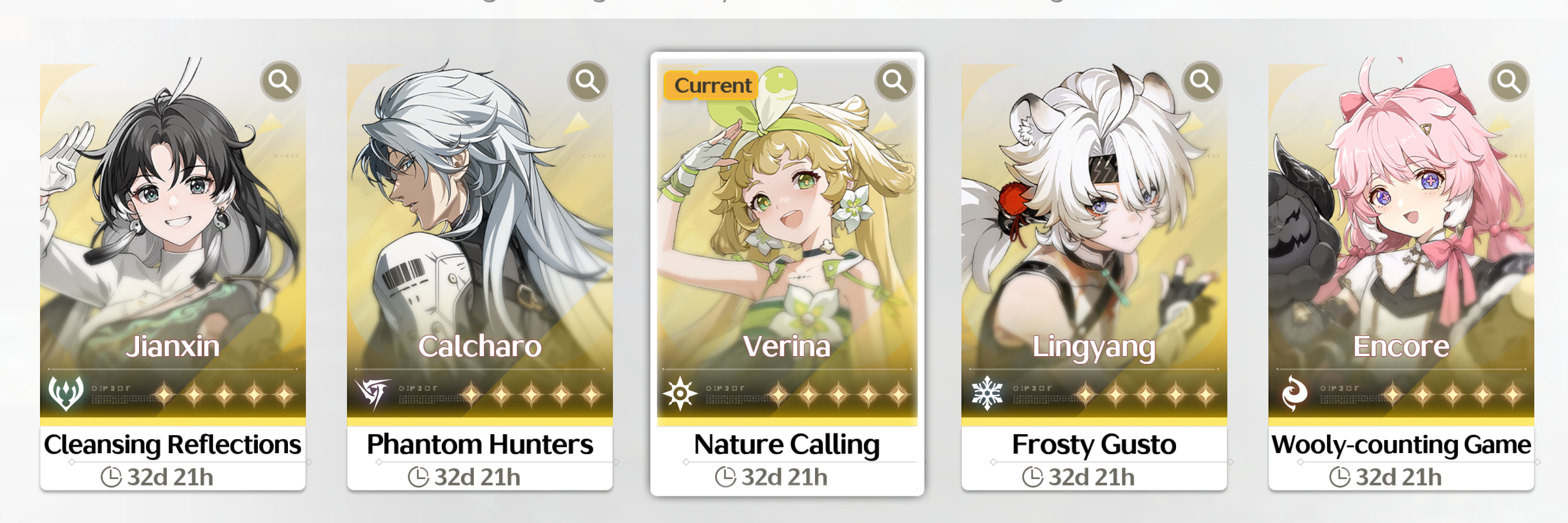The width and height of the screenshot is (1568, 523).
Task: Open the Phantom Hunters banner title
Action: click(x=480, y=444)
